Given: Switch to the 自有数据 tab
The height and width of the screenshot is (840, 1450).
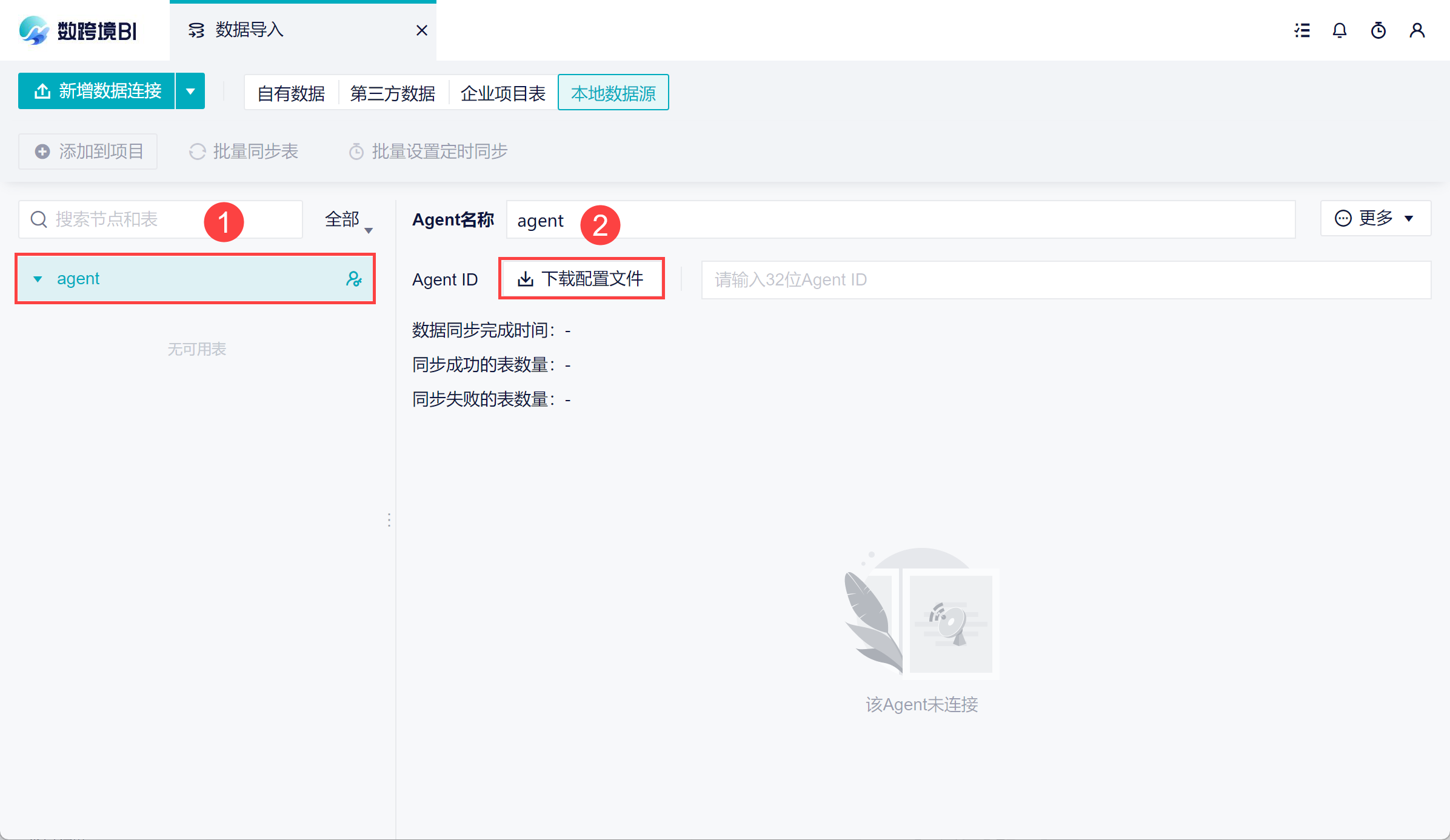Looking at the screenshot, I should click(x=291, y=93).
